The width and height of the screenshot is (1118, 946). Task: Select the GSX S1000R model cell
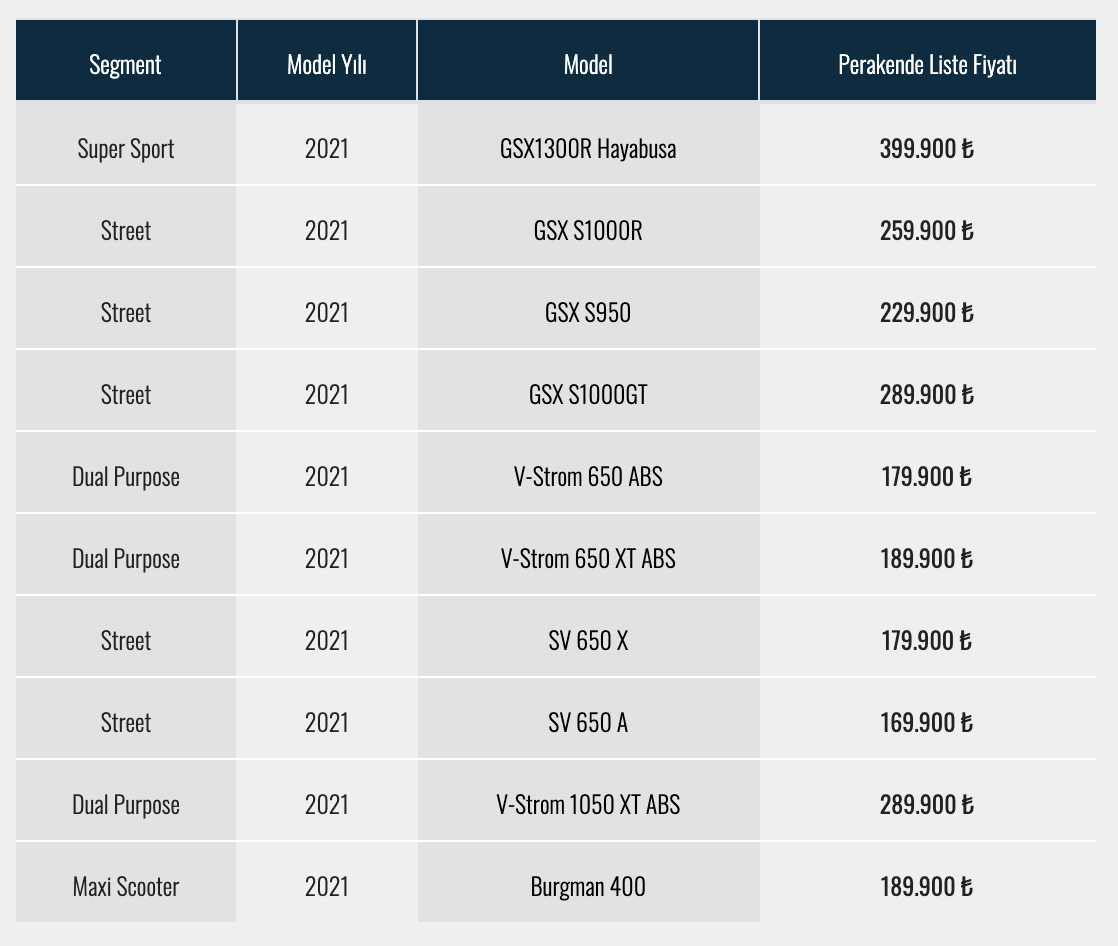click(x=588, y=231)
